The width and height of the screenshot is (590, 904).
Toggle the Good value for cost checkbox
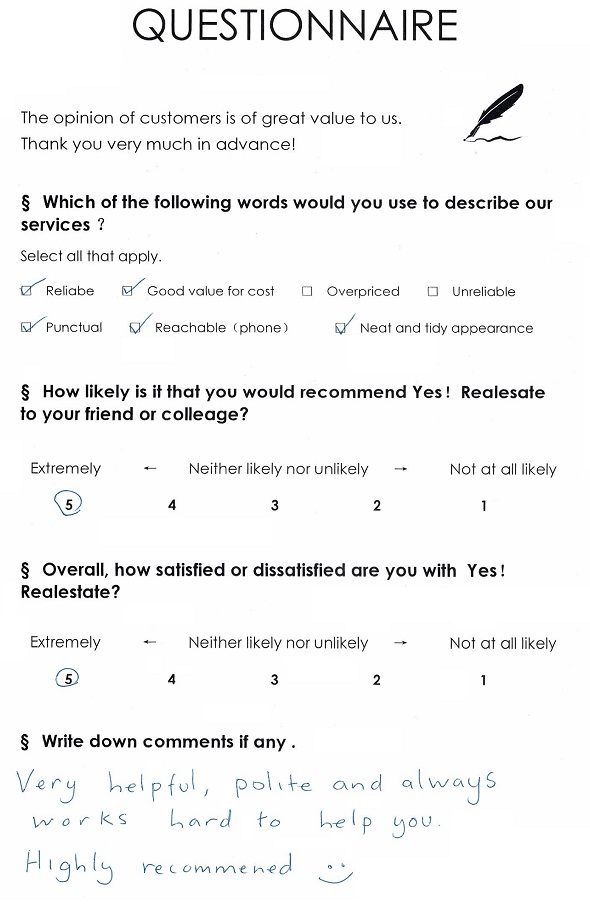coord(127,291)
